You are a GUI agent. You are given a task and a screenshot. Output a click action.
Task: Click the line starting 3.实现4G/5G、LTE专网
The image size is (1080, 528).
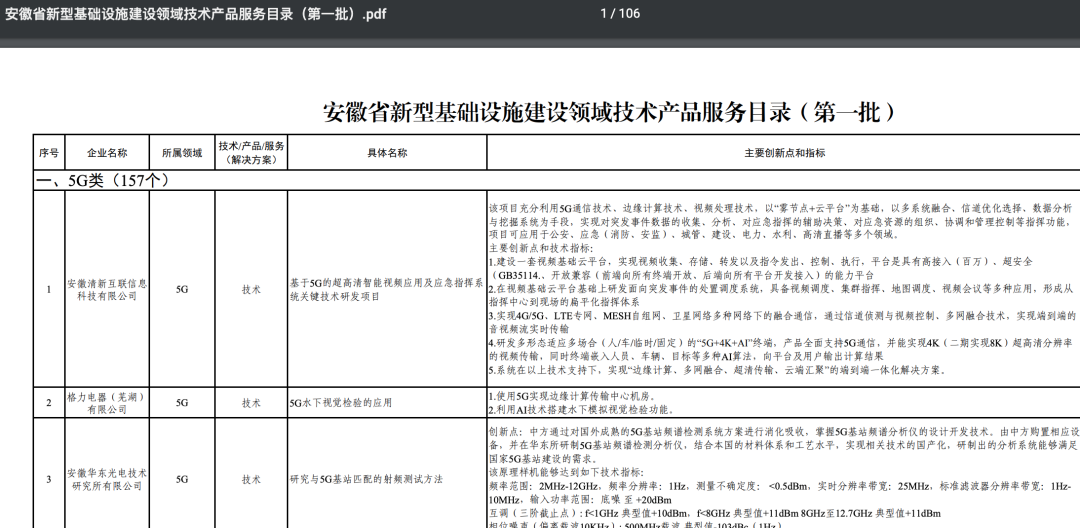[782, 321]
